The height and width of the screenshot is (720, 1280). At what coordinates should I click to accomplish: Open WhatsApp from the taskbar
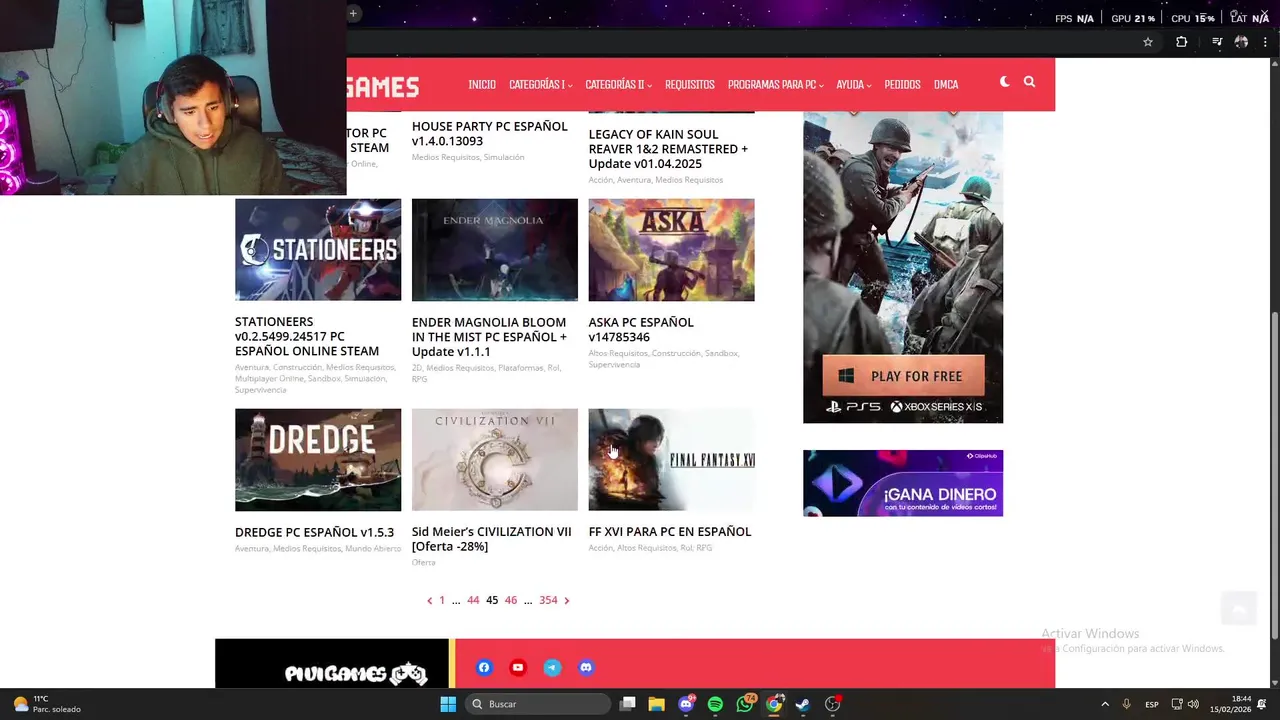click(745, 704)
